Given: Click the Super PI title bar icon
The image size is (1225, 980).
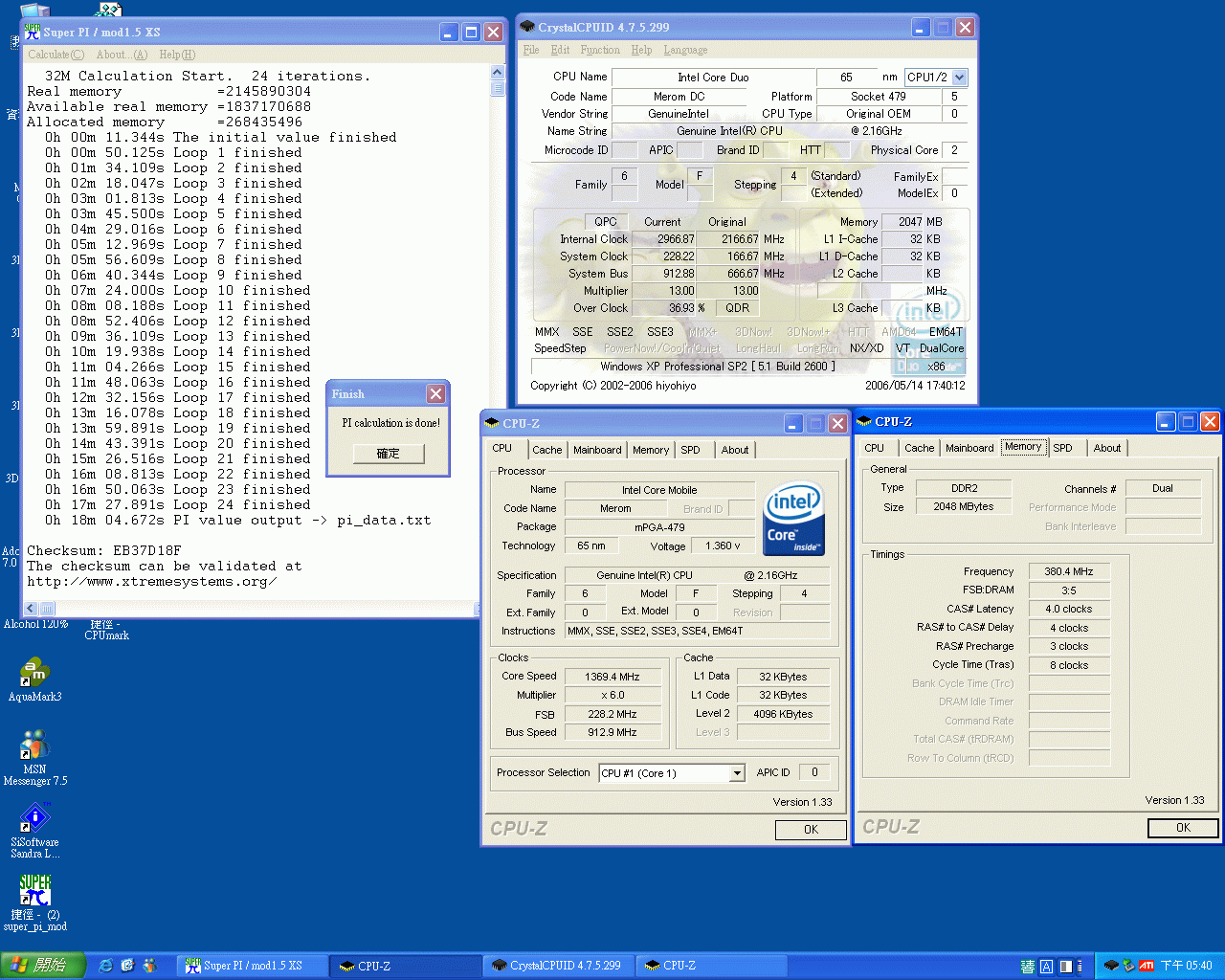Looking at the screenshot, I should (x=33, y=32).
